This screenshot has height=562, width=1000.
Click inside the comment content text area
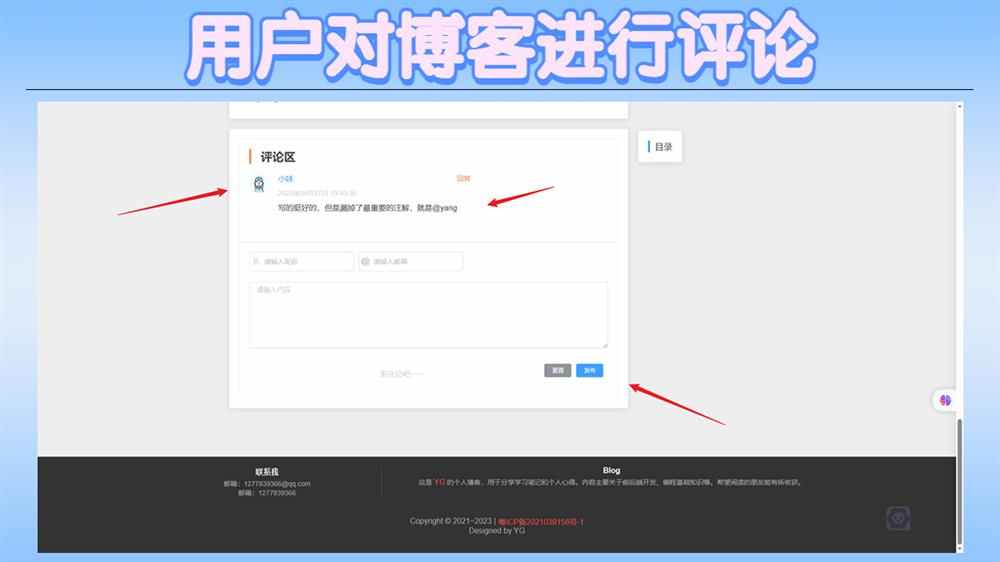428,315
